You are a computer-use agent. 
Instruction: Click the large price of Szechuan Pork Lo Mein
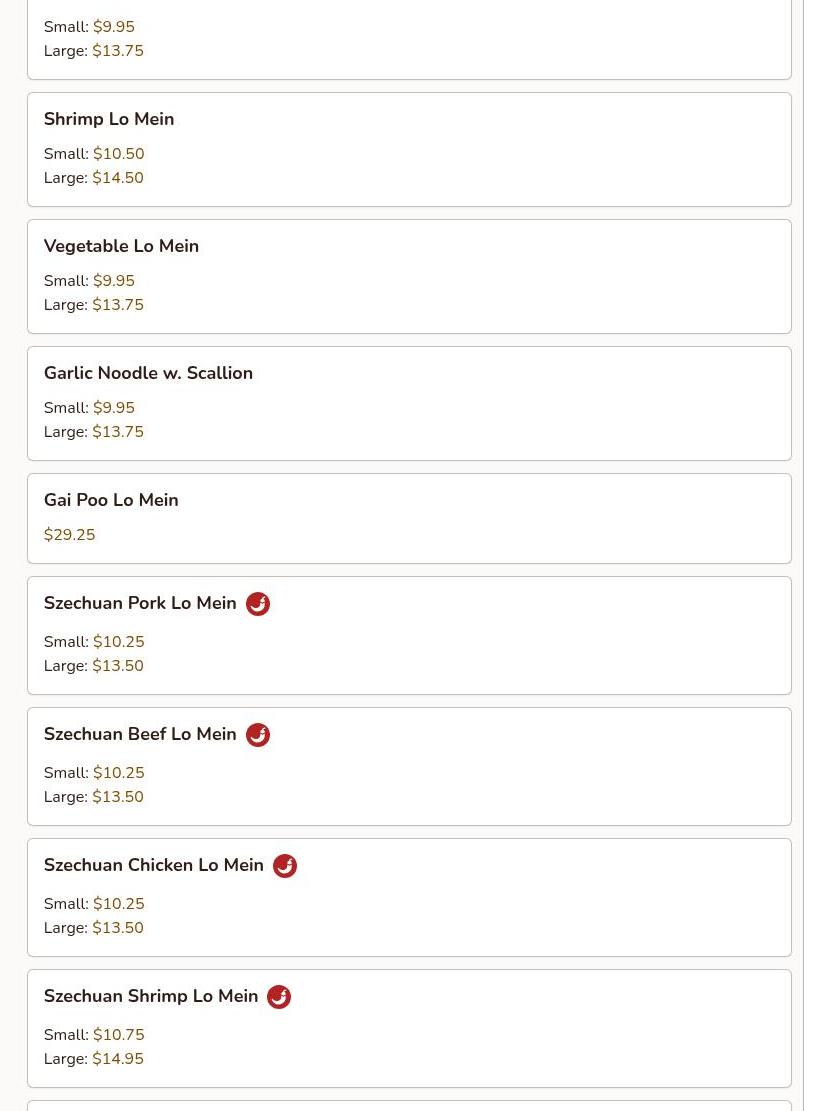118,666
